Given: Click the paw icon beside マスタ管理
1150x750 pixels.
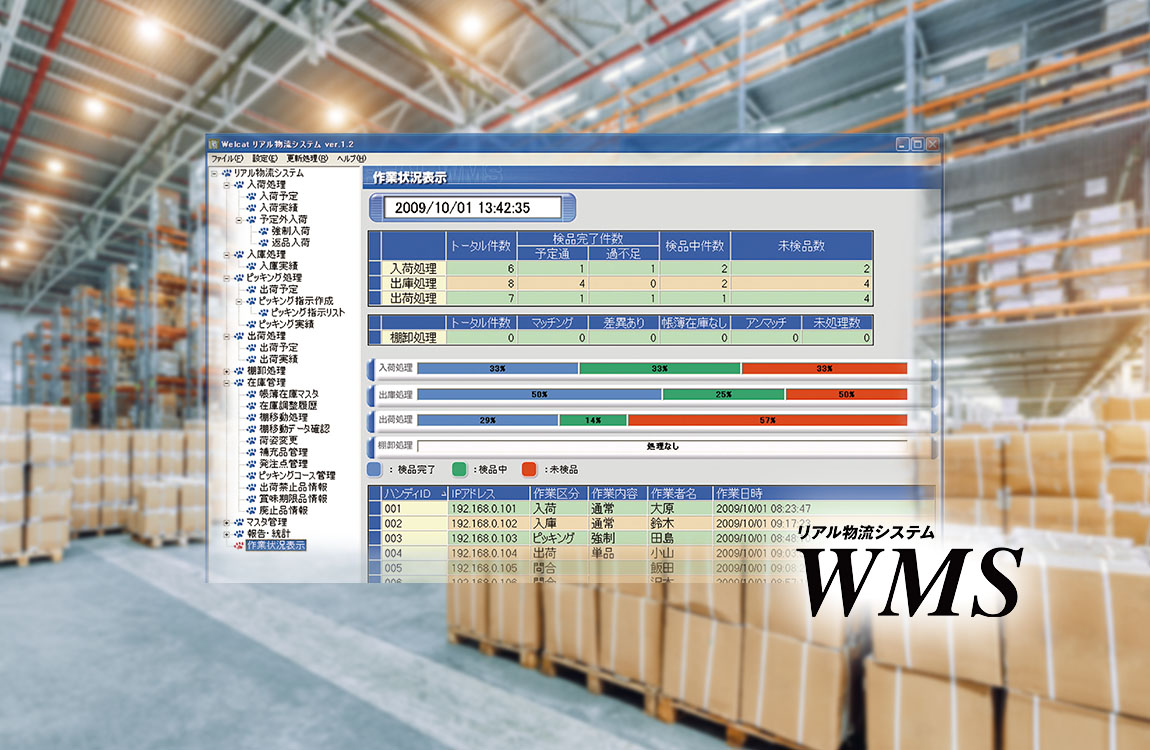Looking at the screenshot, I should tap(239, 522).
